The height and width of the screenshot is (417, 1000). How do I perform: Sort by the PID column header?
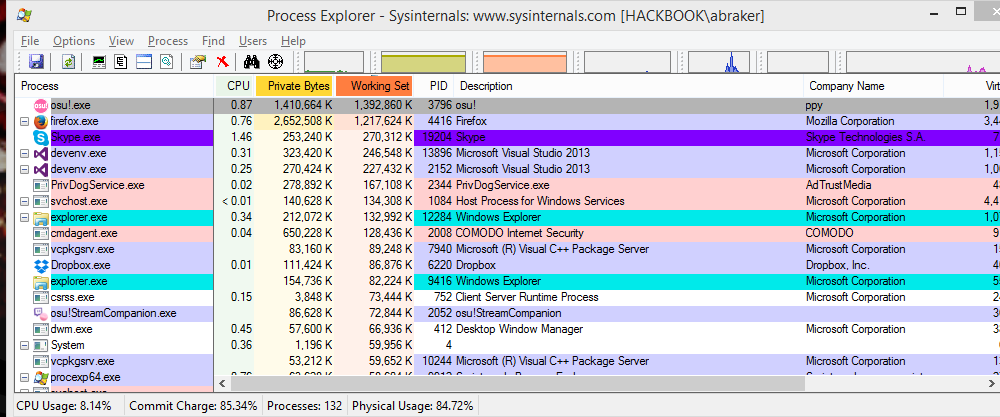coord(434,86)
